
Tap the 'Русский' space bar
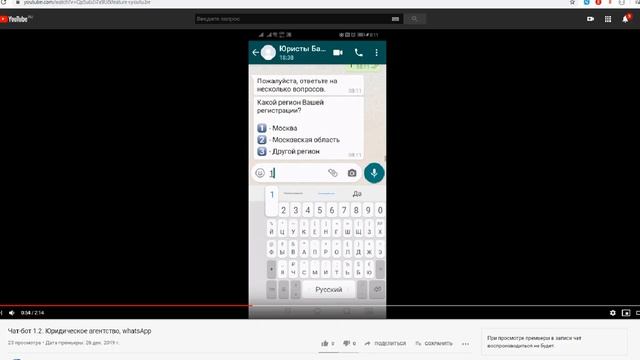coord(329,289)
